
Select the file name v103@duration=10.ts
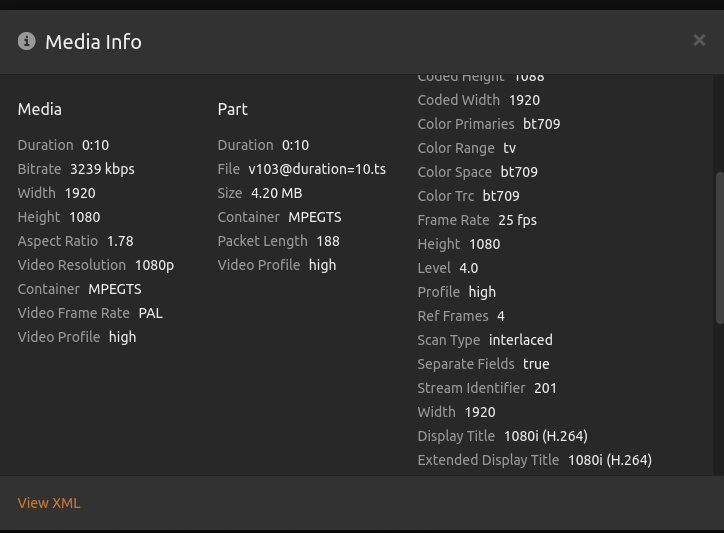(x=317, y=169)
